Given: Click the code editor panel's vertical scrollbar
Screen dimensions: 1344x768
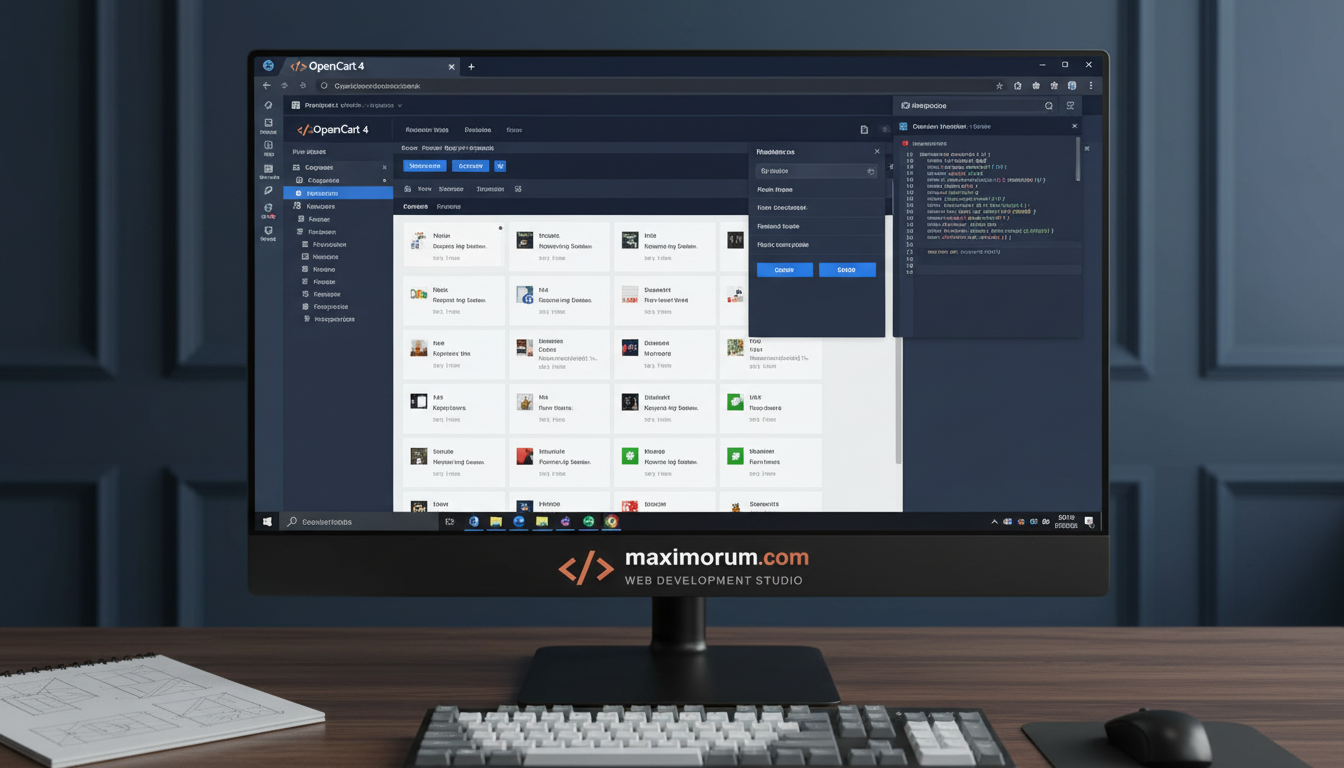Looking at the screenshot, I should [1078, 160].
